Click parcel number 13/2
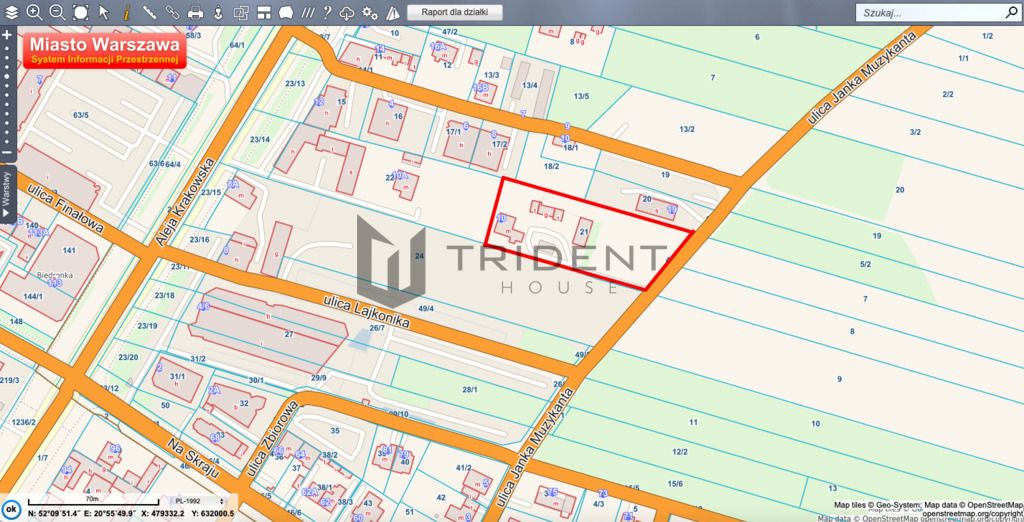Image resolution: width=1024 pixels, height=522 pixels. (x=686, y=129)
